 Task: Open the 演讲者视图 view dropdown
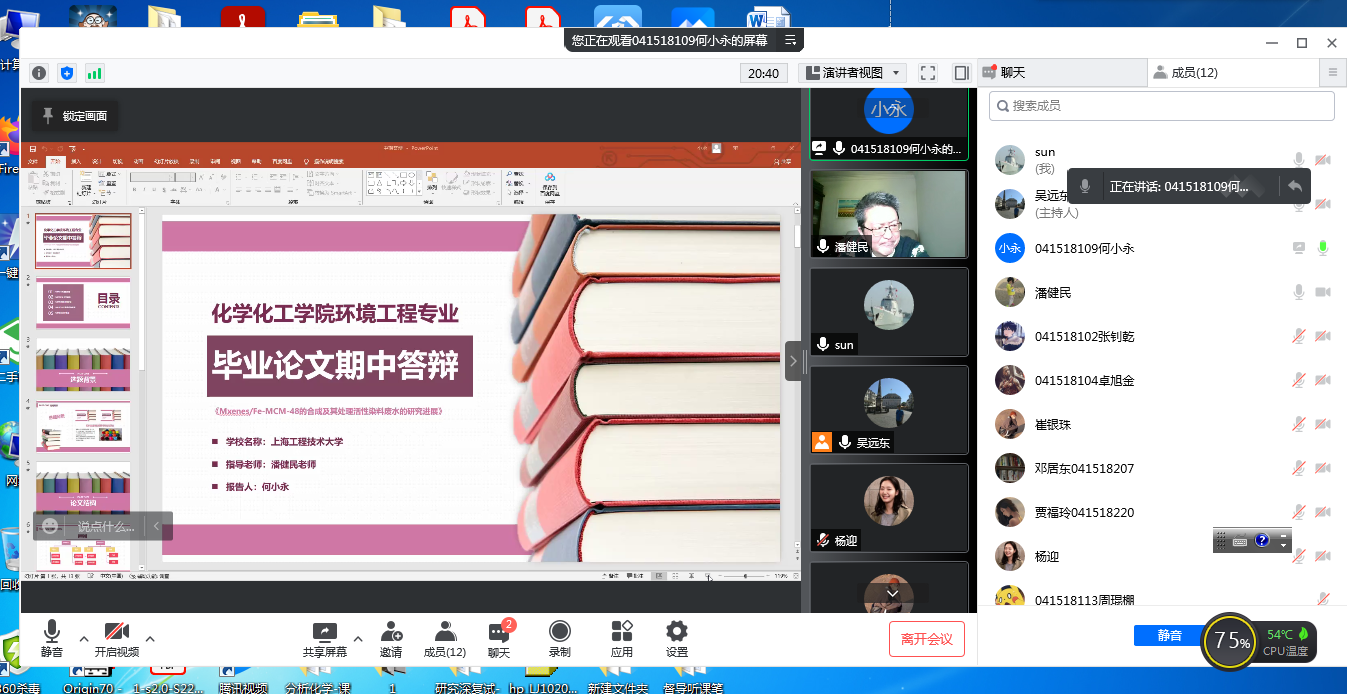point(852,73)
